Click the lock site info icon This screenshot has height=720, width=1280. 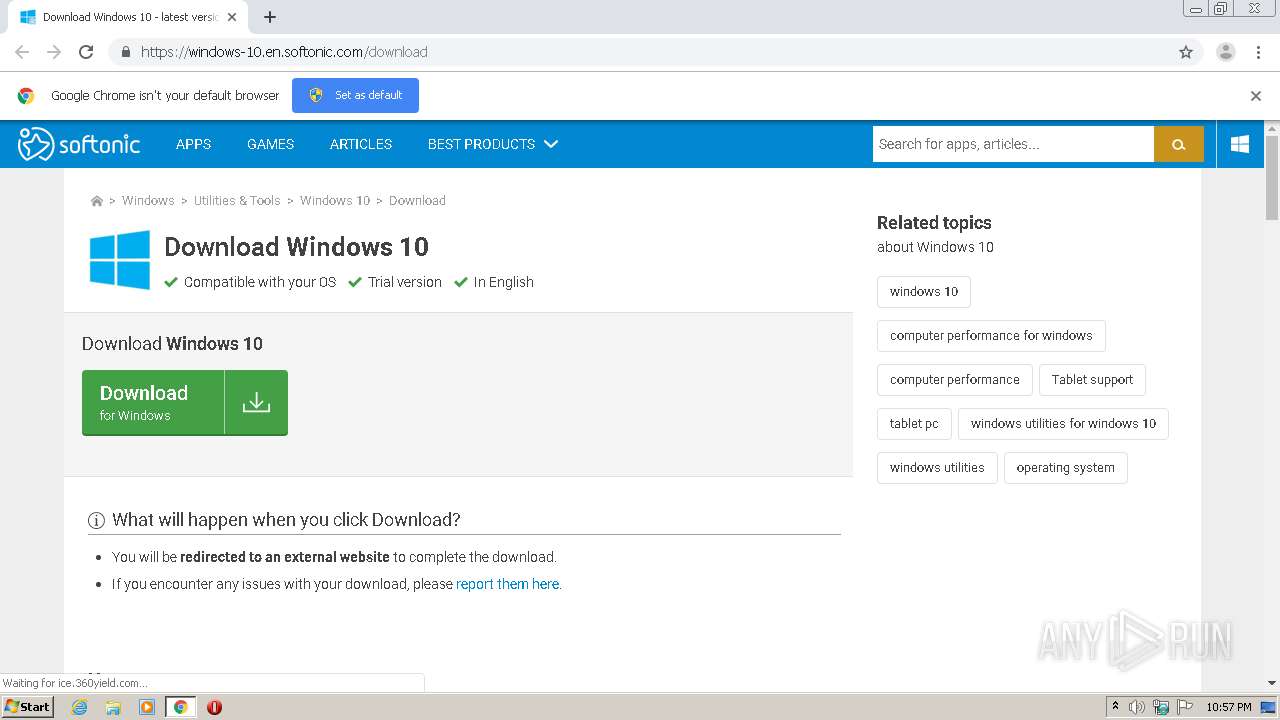point(125,52)
